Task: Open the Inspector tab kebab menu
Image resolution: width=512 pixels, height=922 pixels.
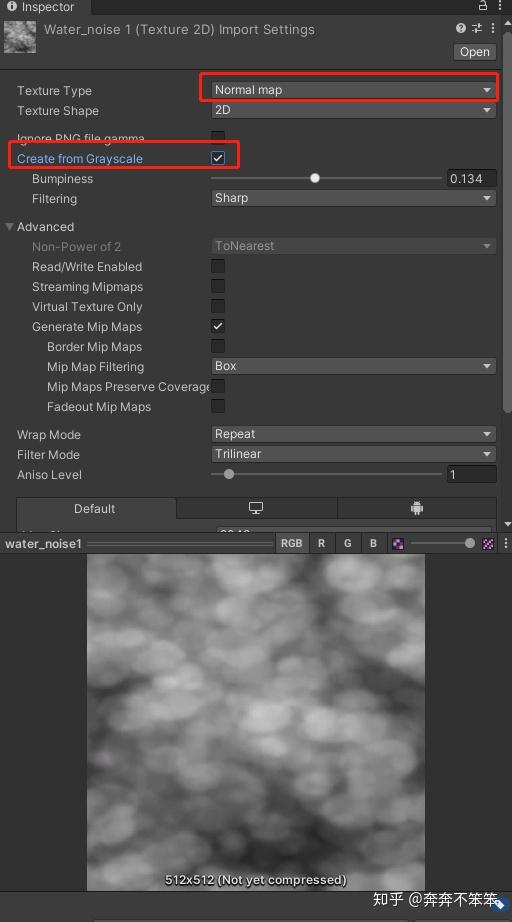Action: [x=501, y=6]
